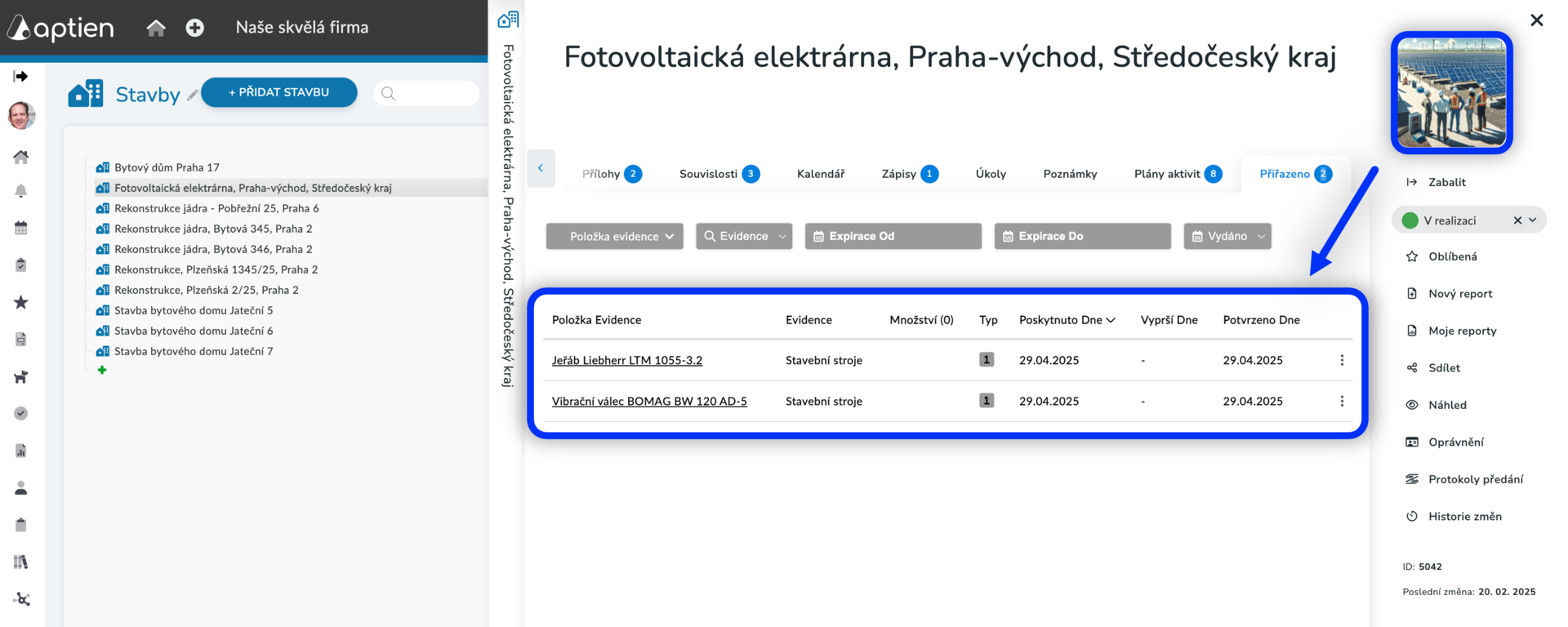Open row menu for Jeřáb Liebherr
1568x627 pixels.
(x=1342, y=360)
